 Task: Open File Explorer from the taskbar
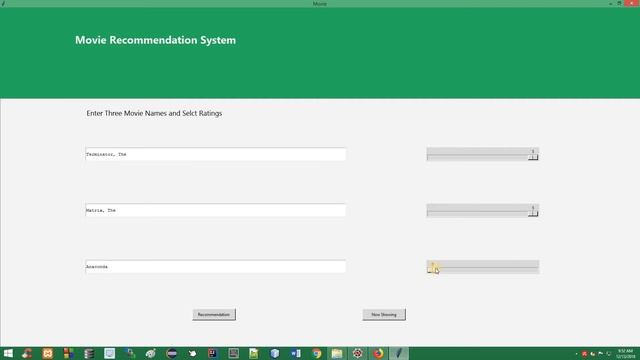click(x=337, y=353)
